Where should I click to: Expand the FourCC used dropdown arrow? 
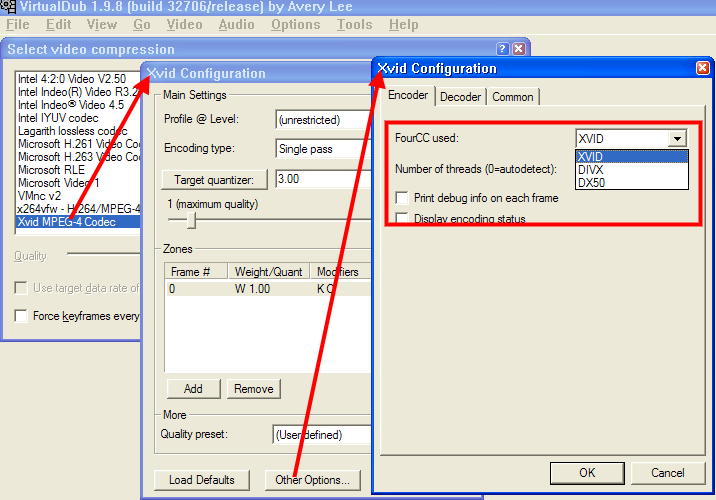click(x=677, y=138)
